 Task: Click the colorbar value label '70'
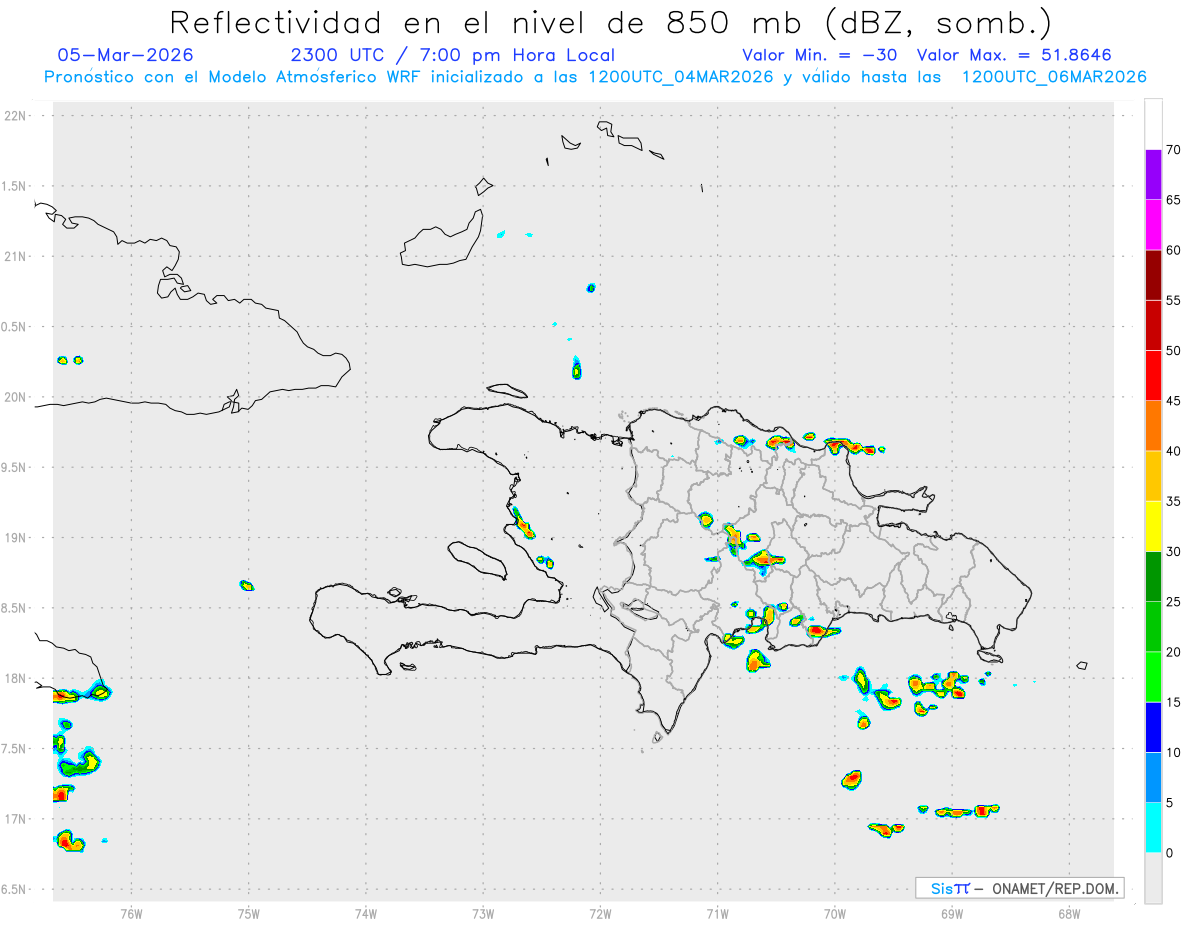[x=1173, y=150]
